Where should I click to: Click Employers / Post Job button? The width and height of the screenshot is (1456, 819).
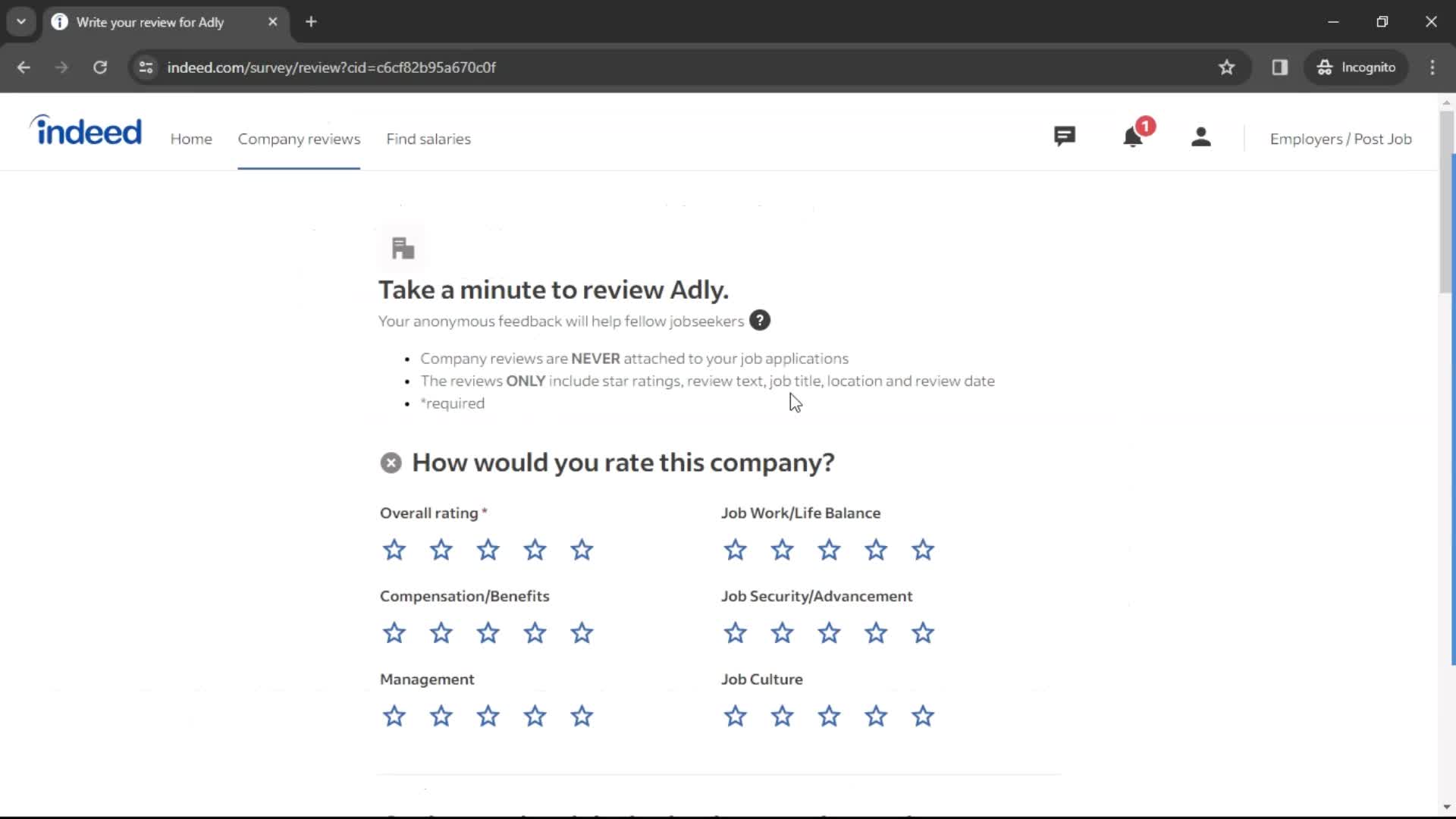coord(1341,139)
